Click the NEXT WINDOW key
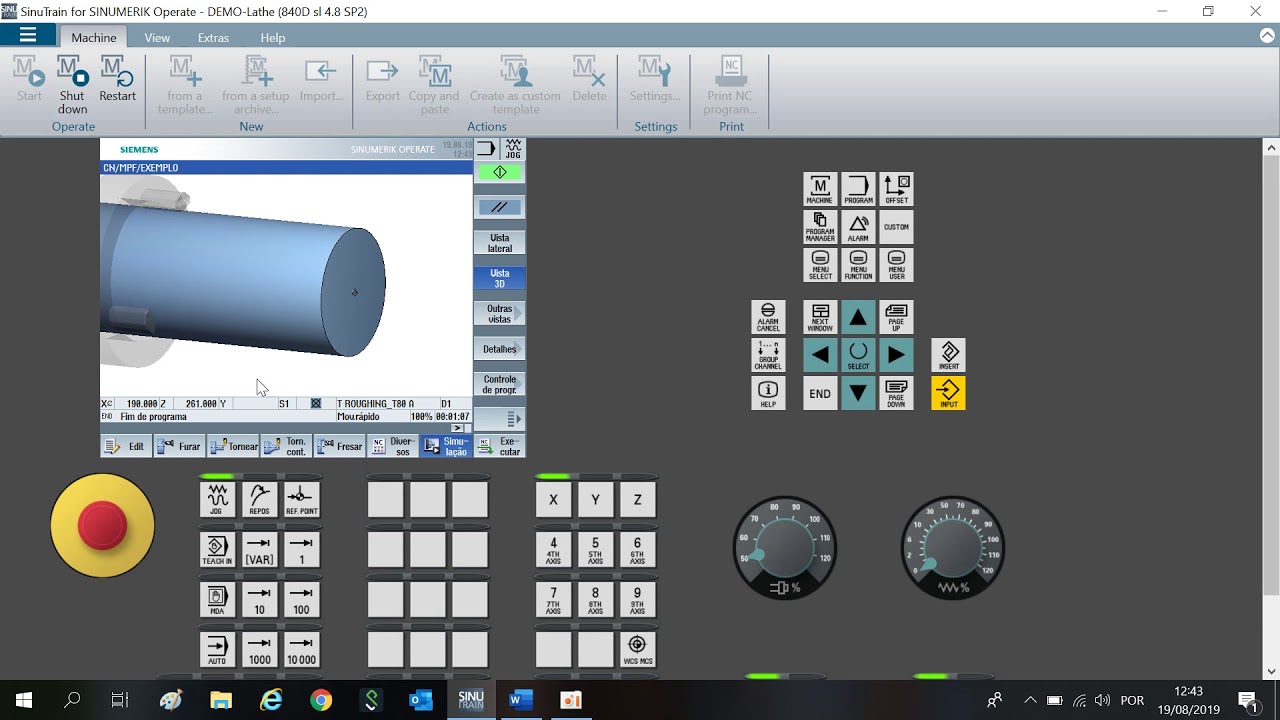The width and height of the screenshot is (1280, 720). pyautogui.click(x=820, y=317)
